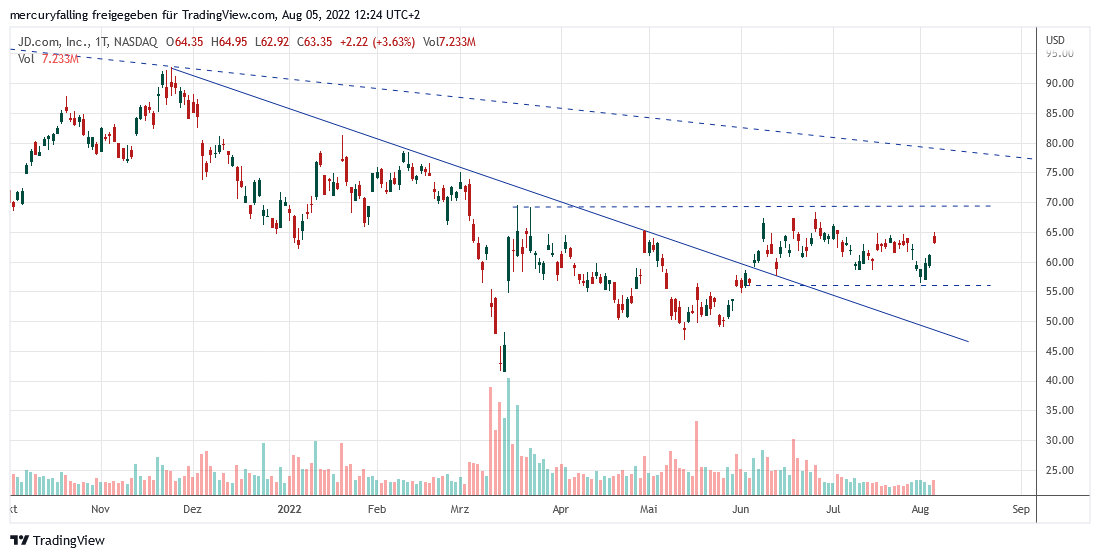Click the Nov label on the time axis
The image size is (1100, 558).
pos(101,508)
